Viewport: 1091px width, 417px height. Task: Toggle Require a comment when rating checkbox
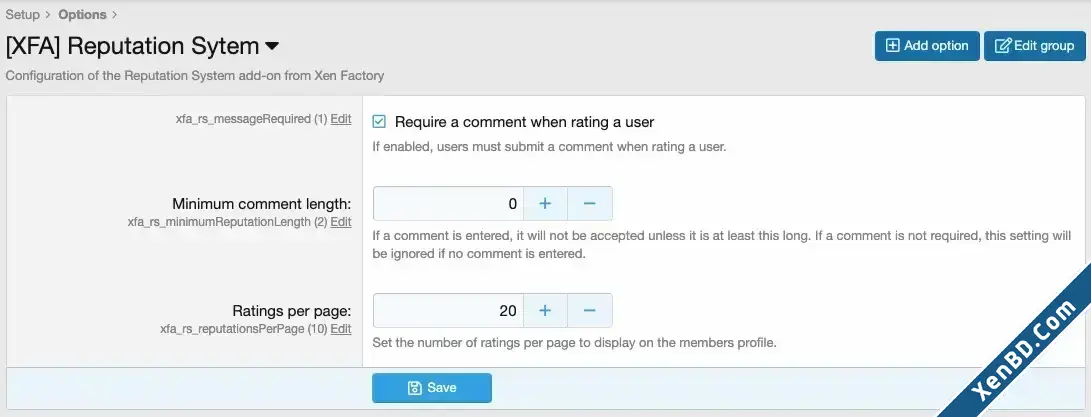click(379, 122)
